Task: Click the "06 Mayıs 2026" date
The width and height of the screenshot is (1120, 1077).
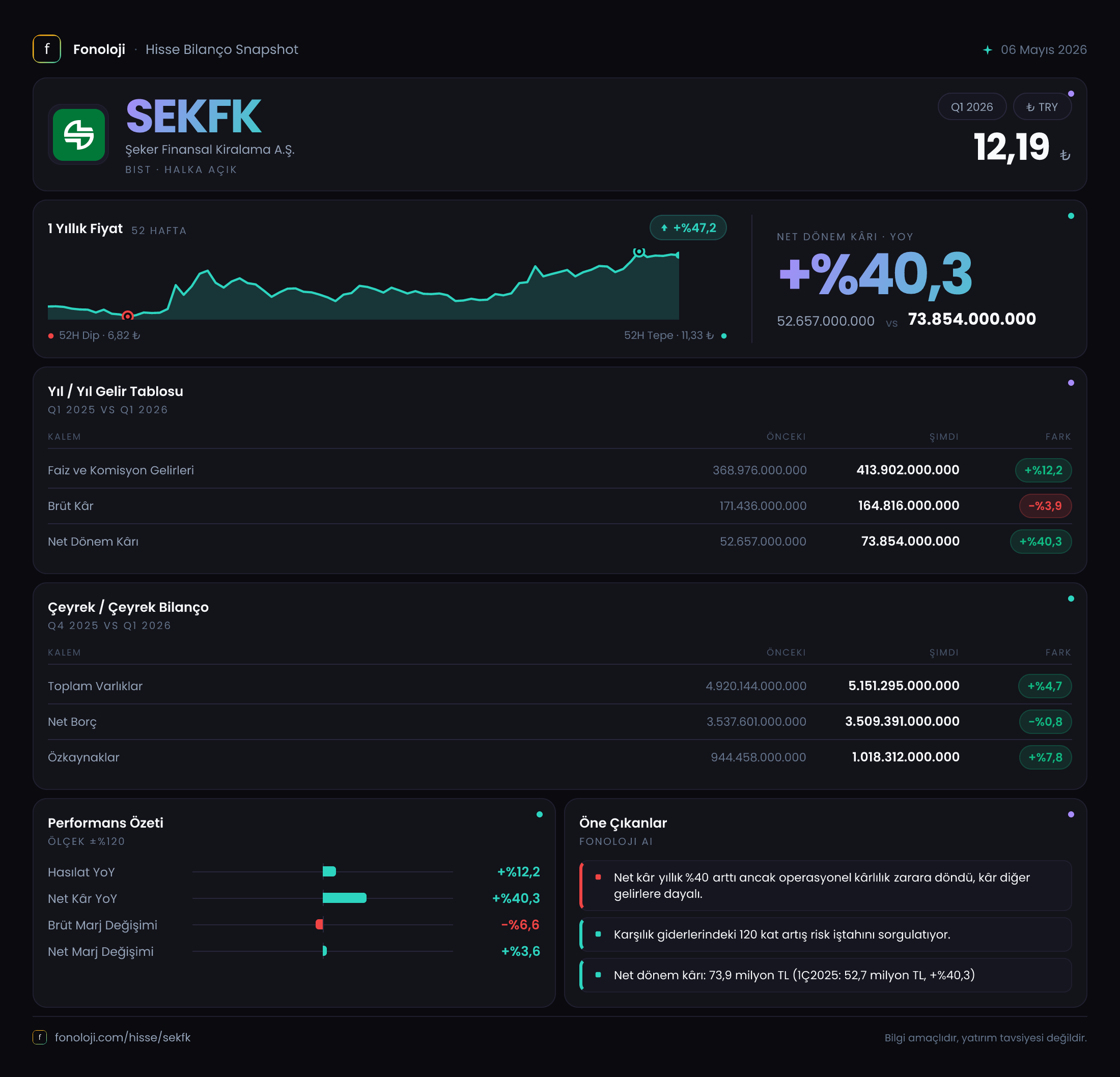Action: coord(1044,50)
